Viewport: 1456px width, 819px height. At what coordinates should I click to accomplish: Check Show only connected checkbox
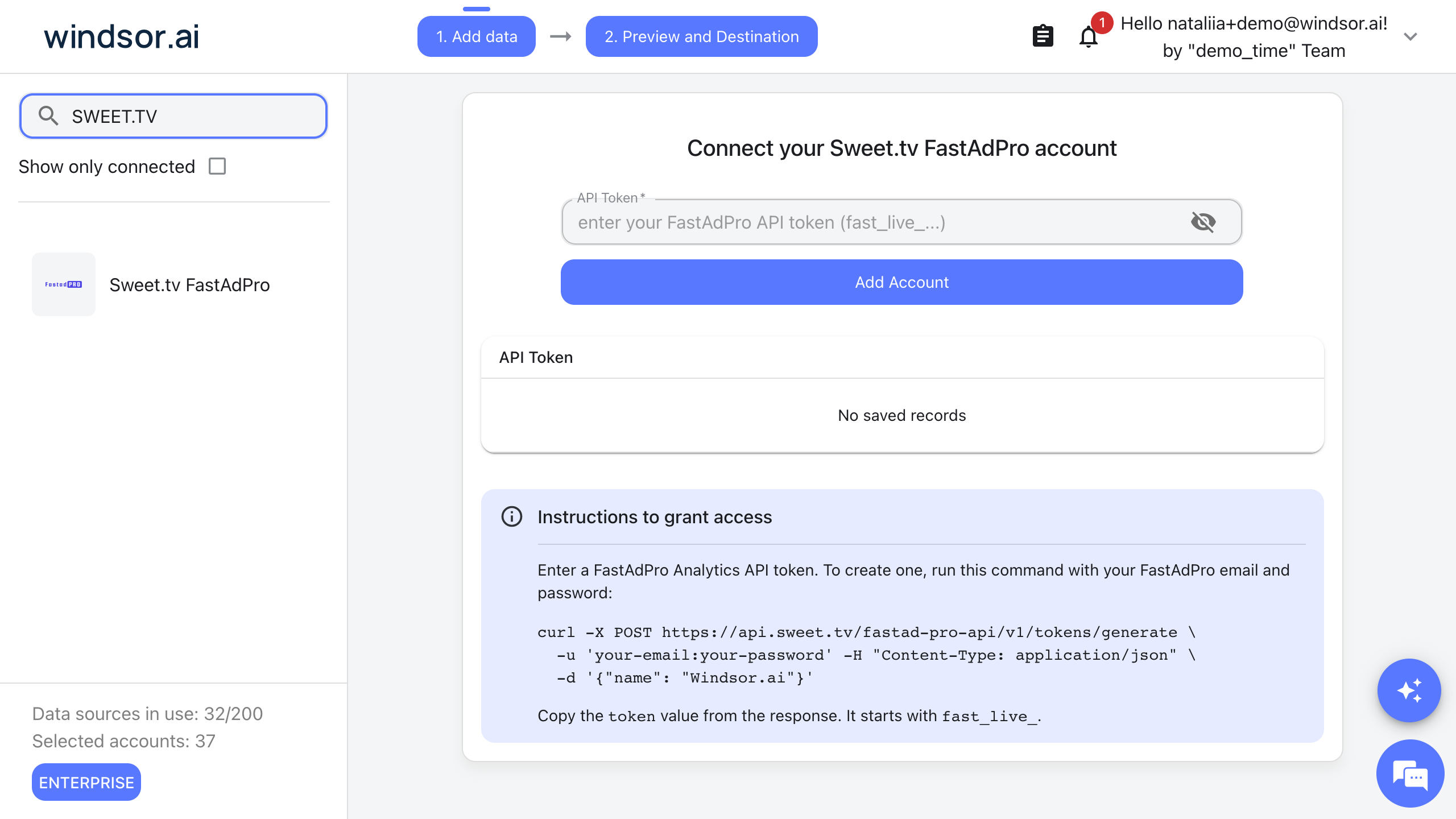(217, 167)
